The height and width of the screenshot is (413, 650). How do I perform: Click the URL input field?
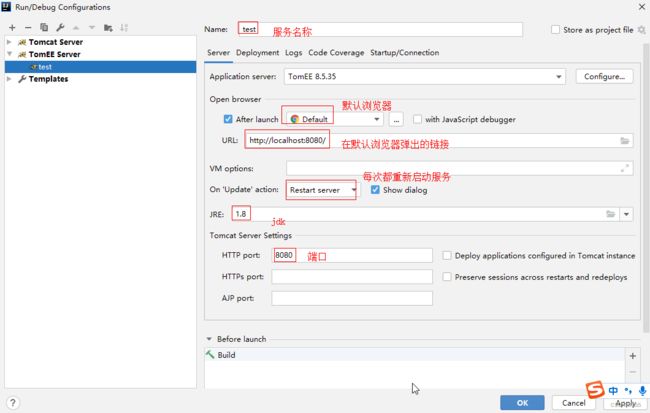(x=439, y=141)
